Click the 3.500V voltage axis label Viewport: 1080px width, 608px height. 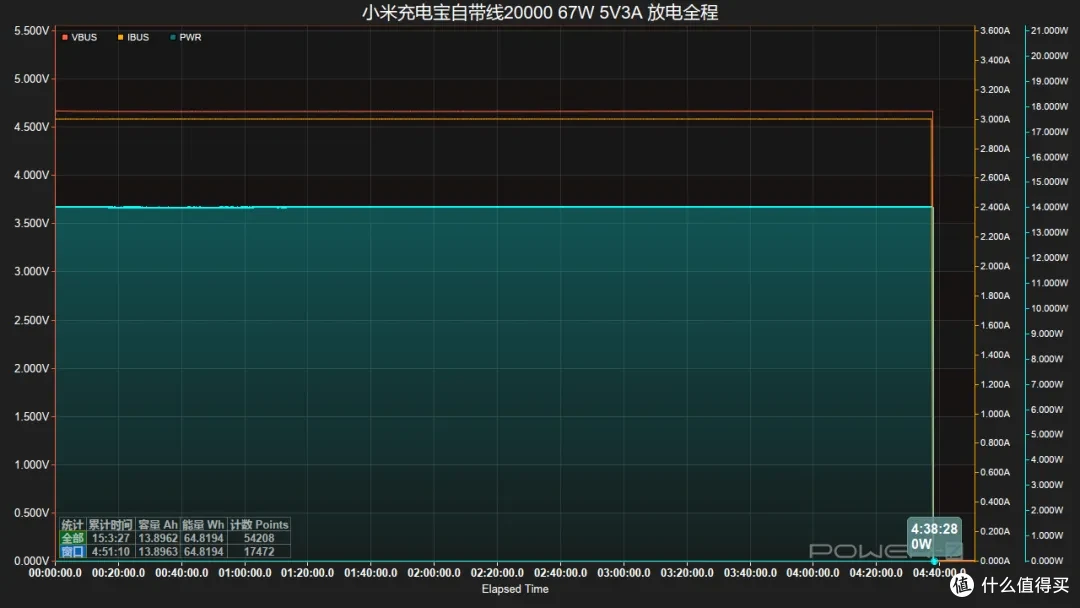[32, 223]
